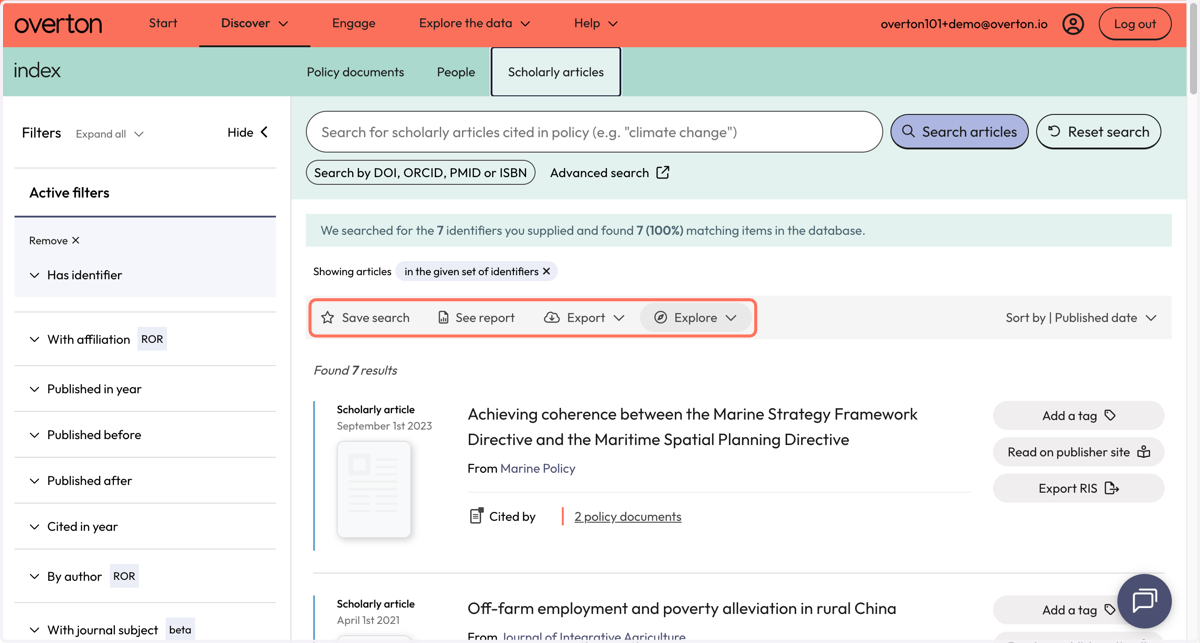Click the overton101+demo@overton.io account text
This screenshot has width=1200, height=643.
click(x=964, y=24)
